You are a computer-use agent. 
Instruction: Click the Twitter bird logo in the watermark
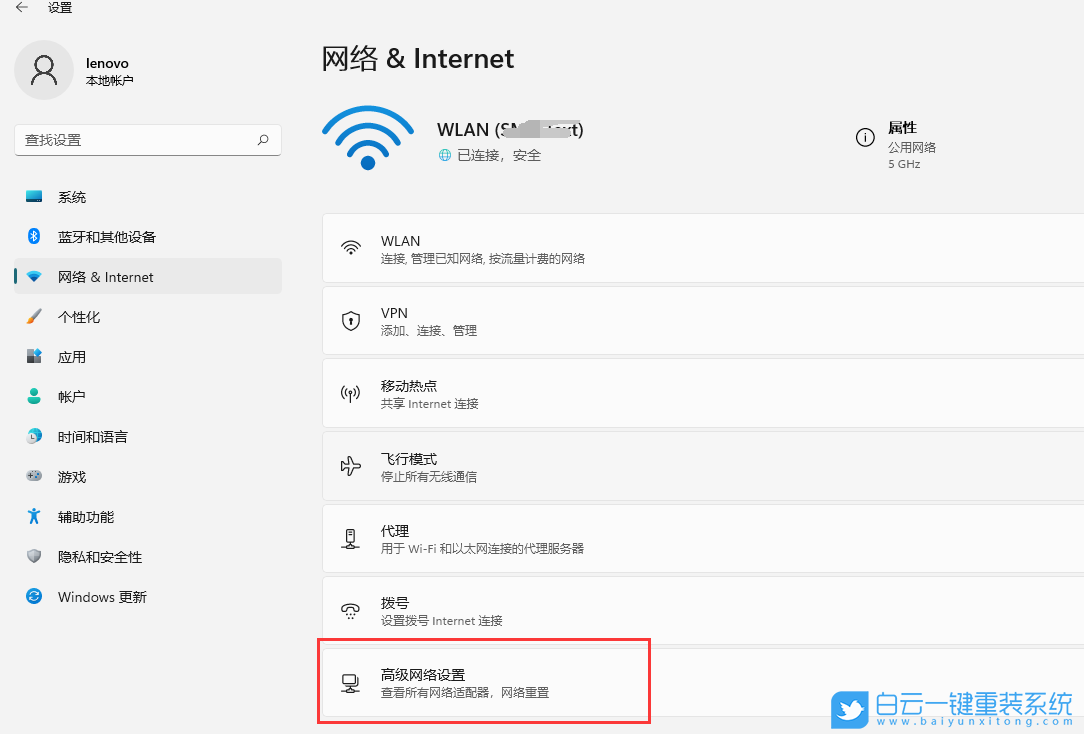click(x=850, y=710)
